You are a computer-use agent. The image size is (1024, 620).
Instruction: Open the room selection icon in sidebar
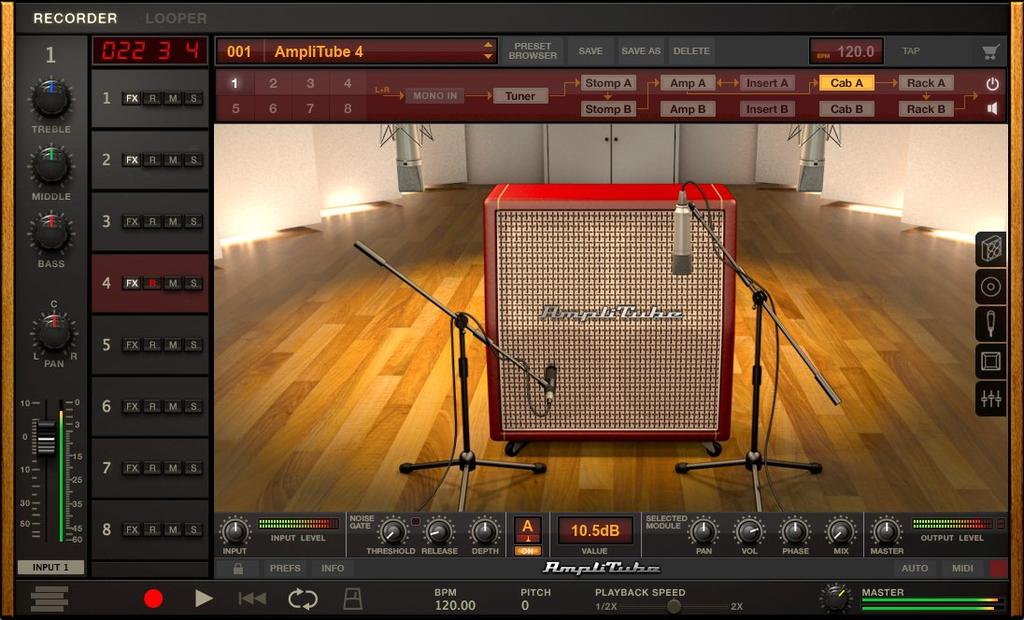tap(991, 361)
